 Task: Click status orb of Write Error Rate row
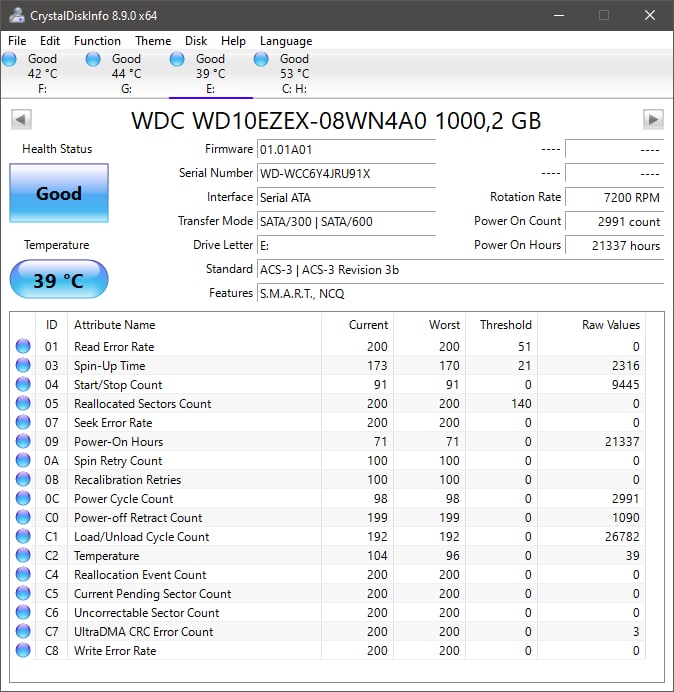point(23,650)
